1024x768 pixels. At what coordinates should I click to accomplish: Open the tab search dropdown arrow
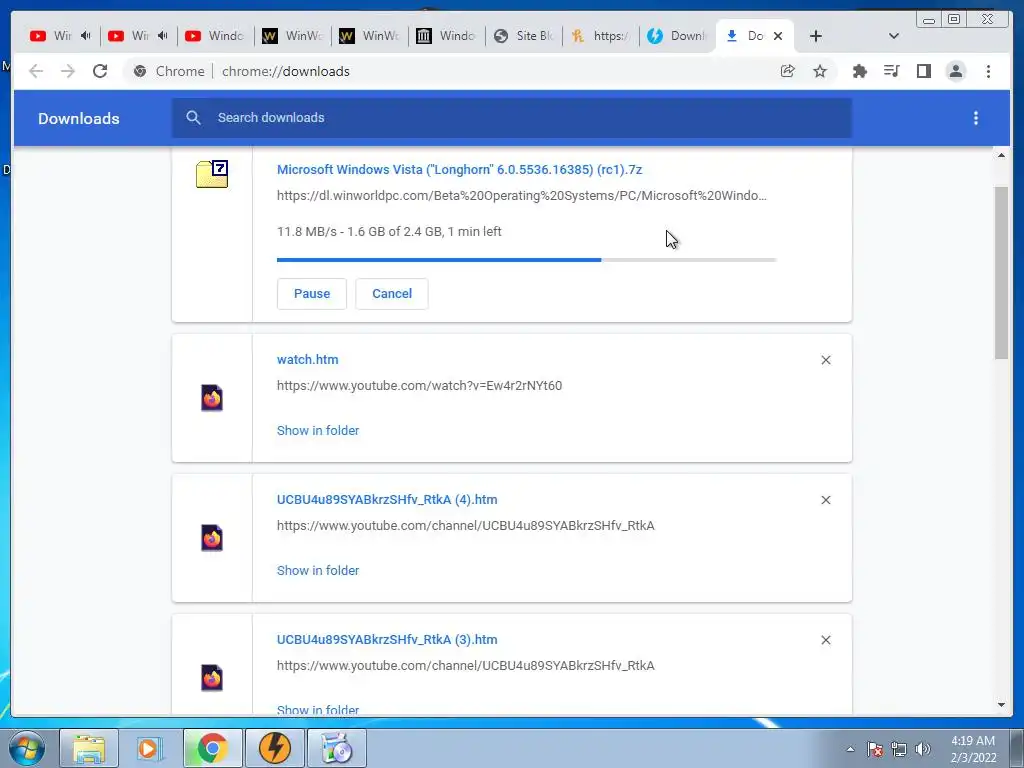[893, 36]
